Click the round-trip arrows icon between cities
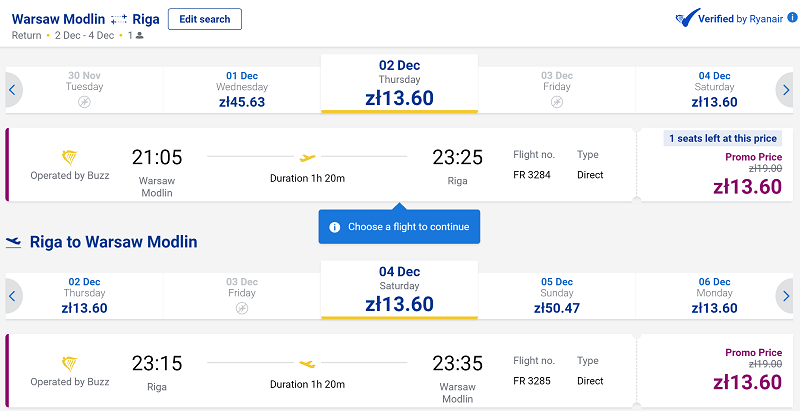Viewport: 800px width, 411px height. [x=118, y=19]
